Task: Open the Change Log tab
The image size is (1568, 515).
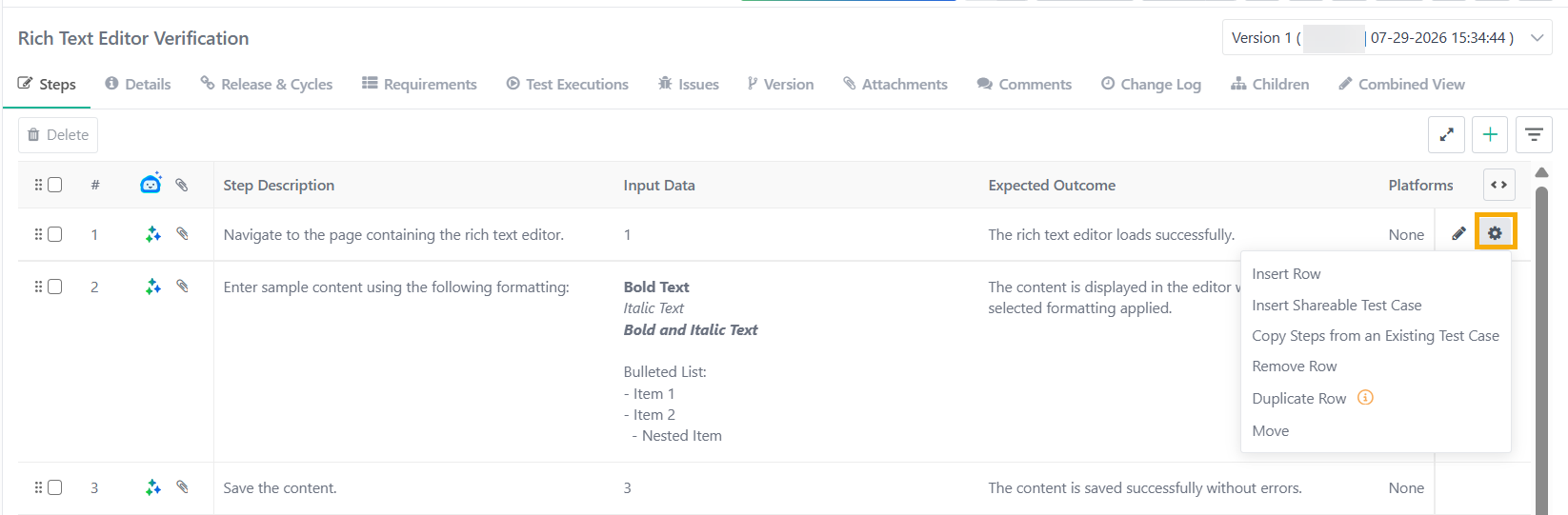Action: click(1151, 84)
